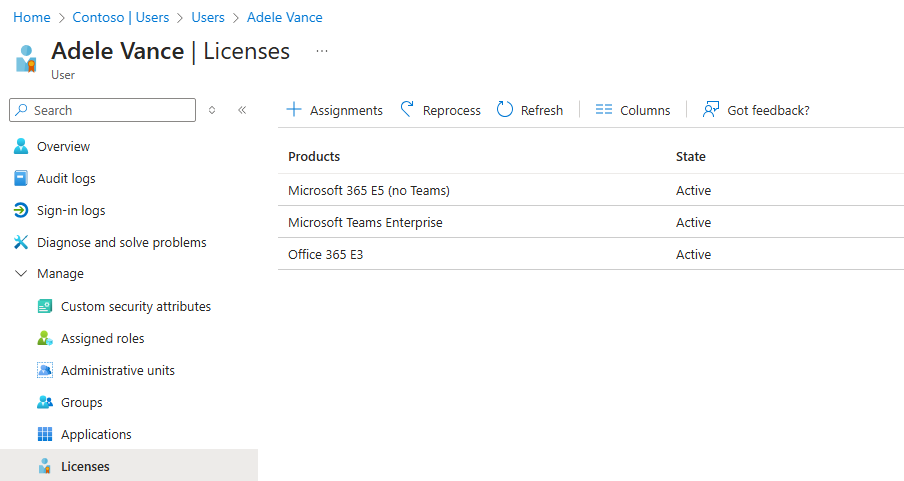Viewport: 904px width, 481px height.
Task: Click the Administrative units icon
Action: [x=45, y=370]
